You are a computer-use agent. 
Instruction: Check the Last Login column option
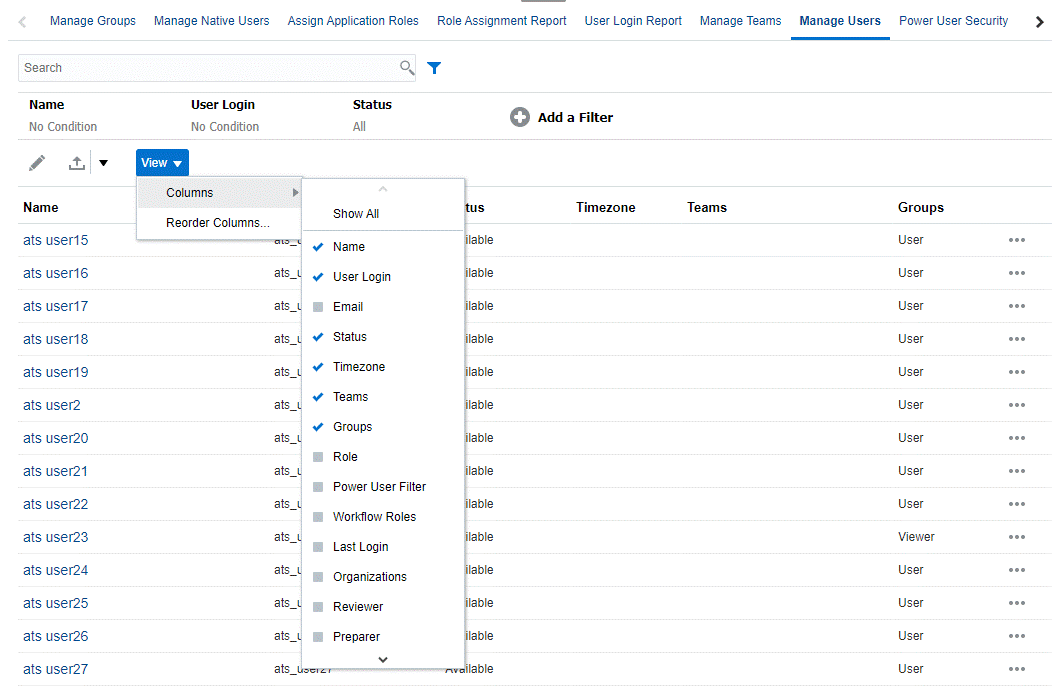(318, 547)
